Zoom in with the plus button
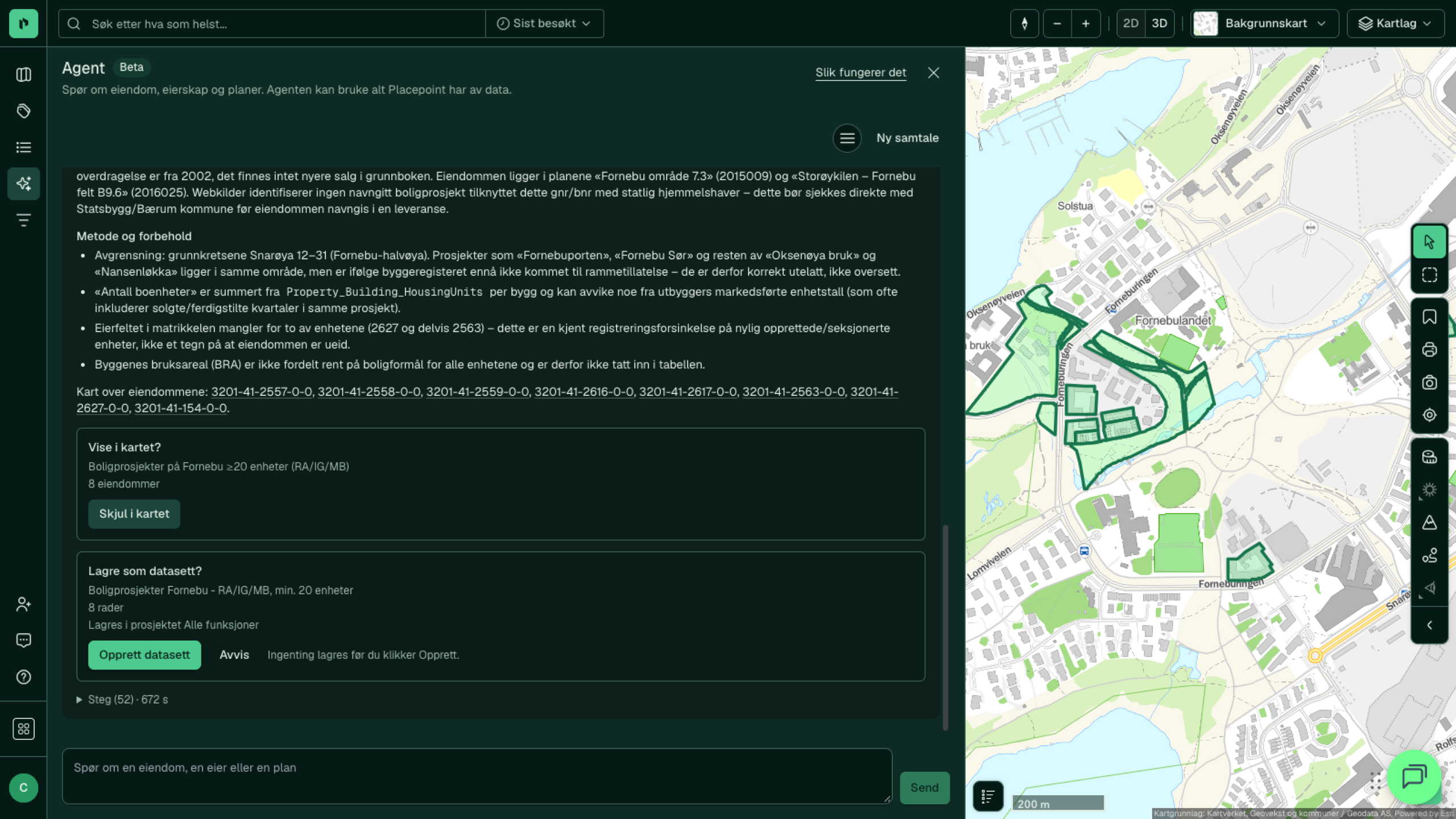The width and height of the screenshot is (1456, 819). (1086, 23)
